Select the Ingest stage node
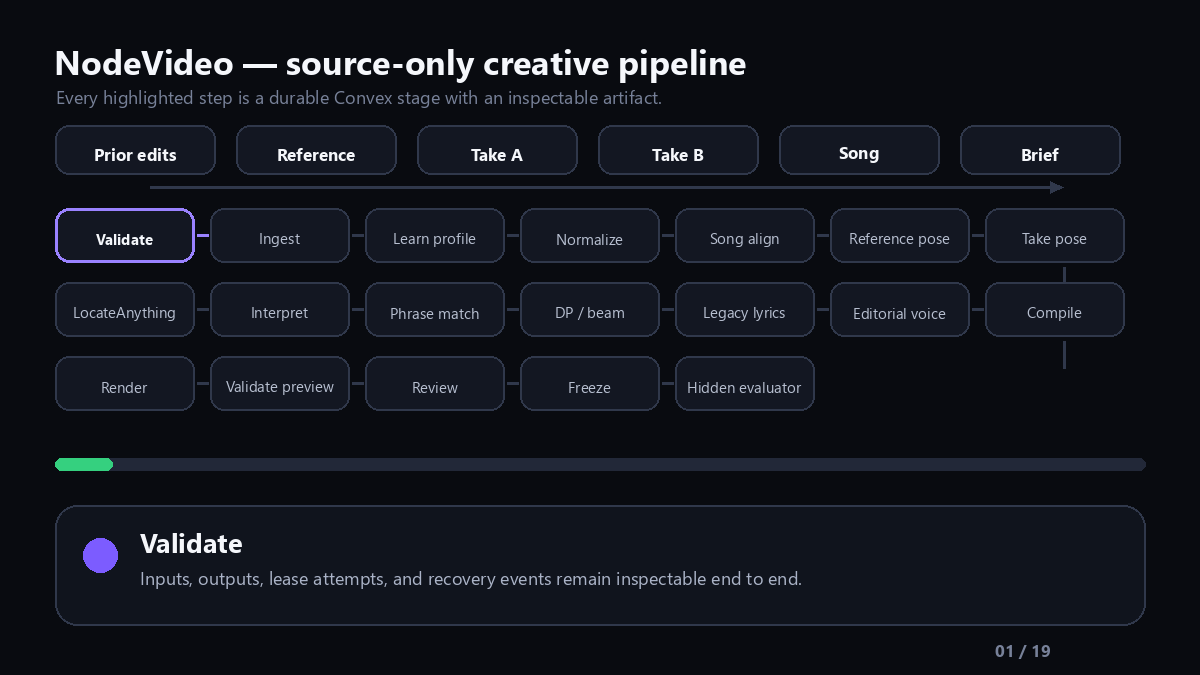This screenshot has width=1200, height=675. point(280,236)
